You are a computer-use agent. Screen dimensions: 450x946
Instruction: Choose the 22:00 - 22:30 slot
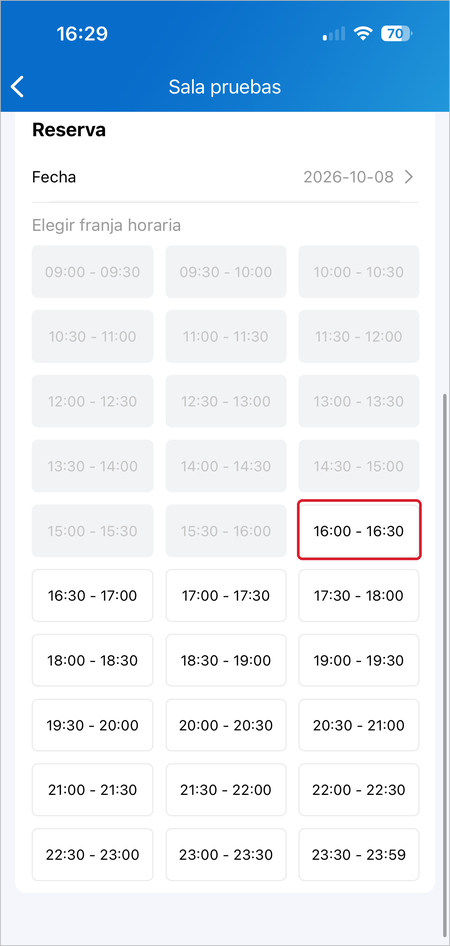coord(359,790)
